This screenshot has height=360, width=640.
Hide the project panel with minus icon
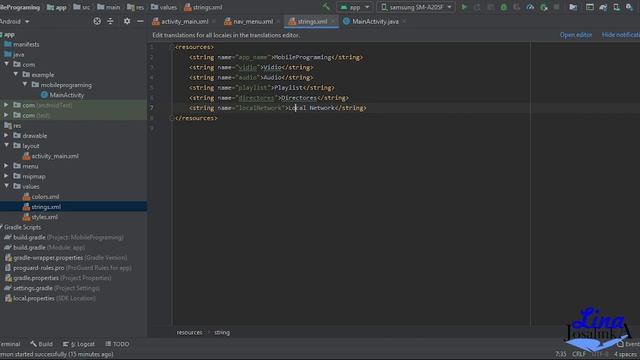click(140, 21)
